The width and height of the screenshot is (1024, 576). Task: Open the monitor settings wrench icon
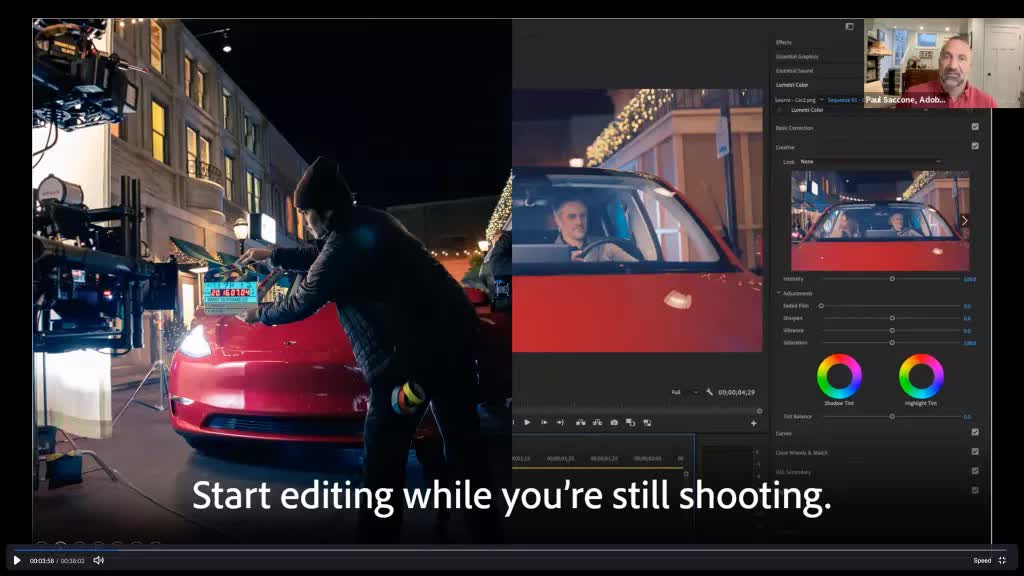coord(709,392)
